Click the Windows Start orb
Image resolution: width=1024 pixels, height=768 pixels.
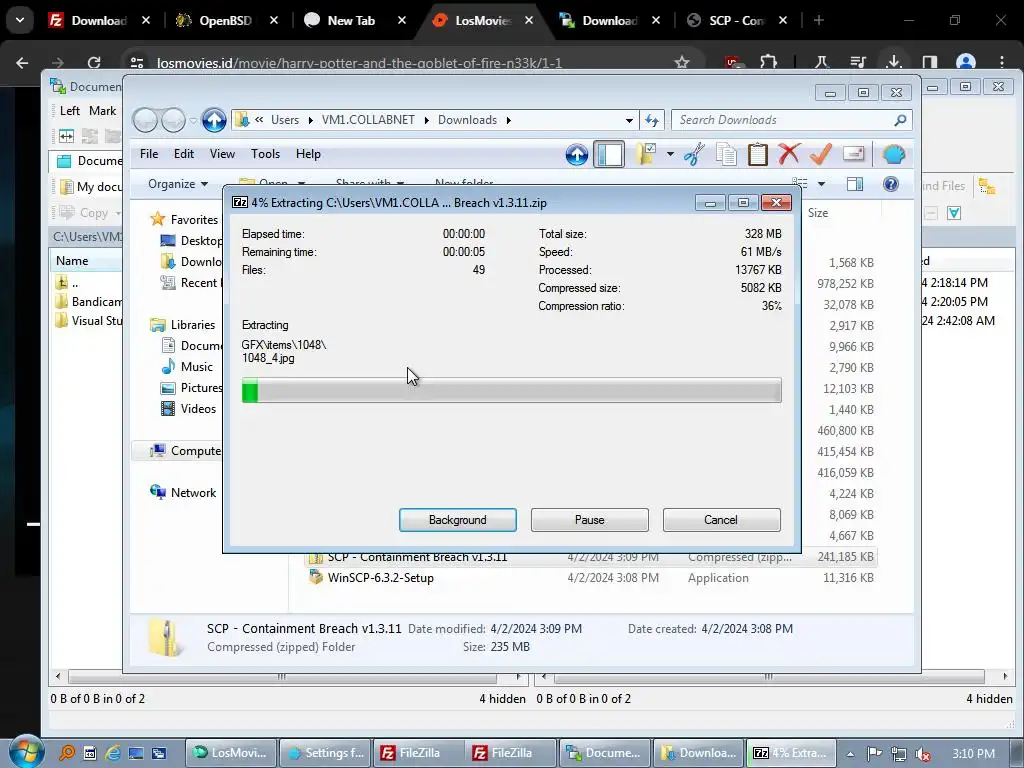26,752
